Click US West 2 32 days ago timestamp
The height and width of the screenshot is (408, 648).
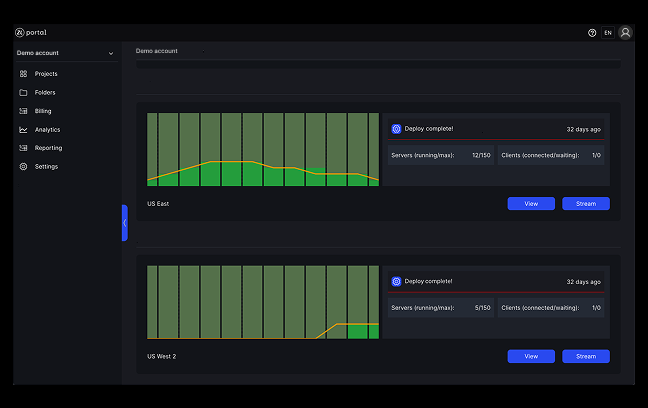pos(584,282)
